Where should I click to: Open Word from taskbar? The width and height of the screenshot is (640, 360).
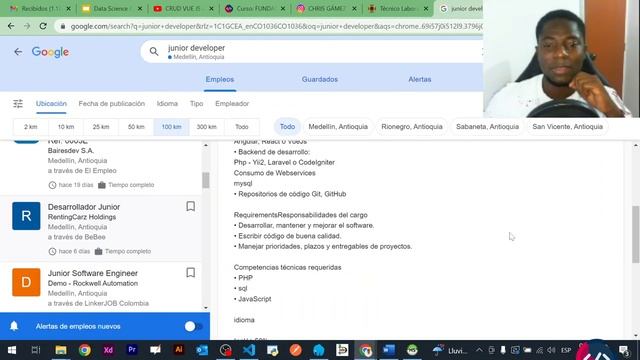click(x=389, y=350)
